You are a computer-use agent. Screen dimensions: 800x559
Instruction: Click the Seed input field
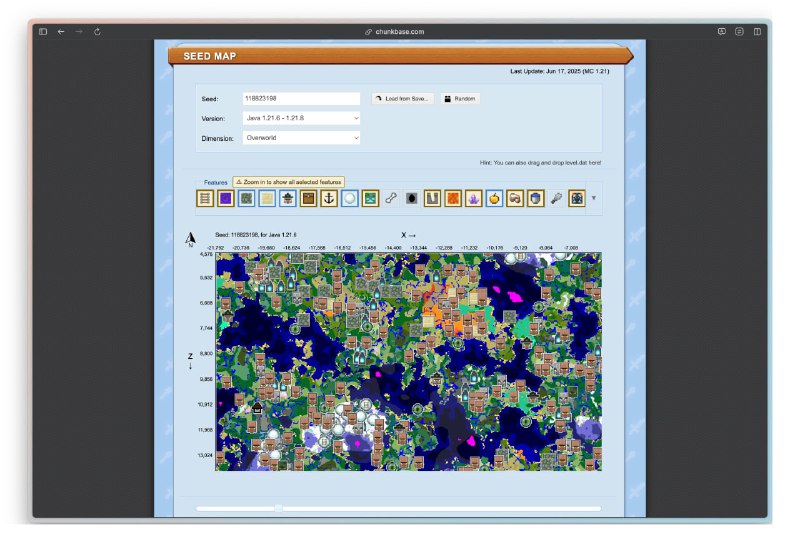300,99
